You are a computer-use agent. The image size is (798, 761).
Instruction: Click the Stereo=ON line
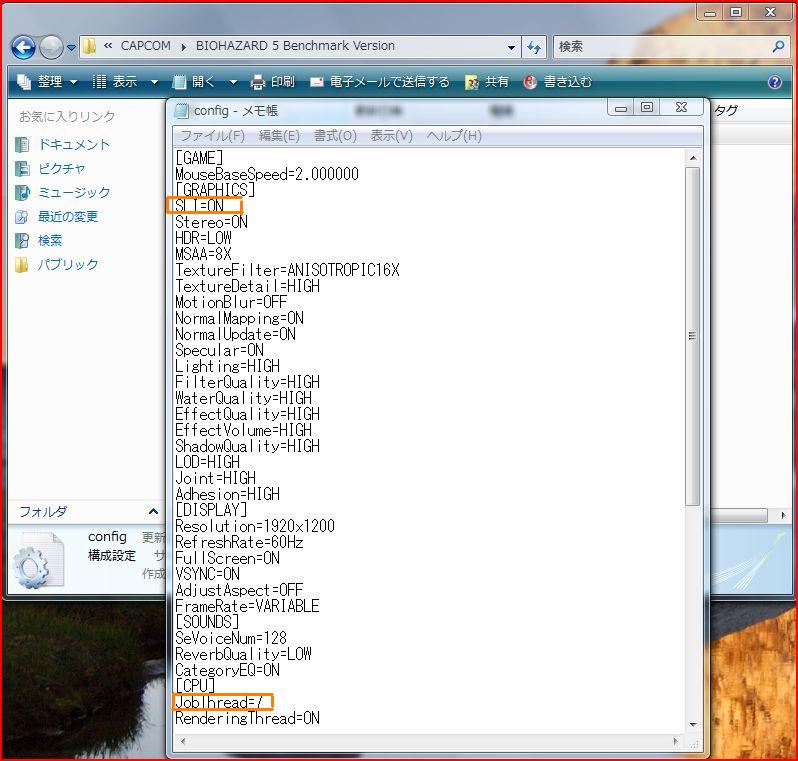[211, 222]
